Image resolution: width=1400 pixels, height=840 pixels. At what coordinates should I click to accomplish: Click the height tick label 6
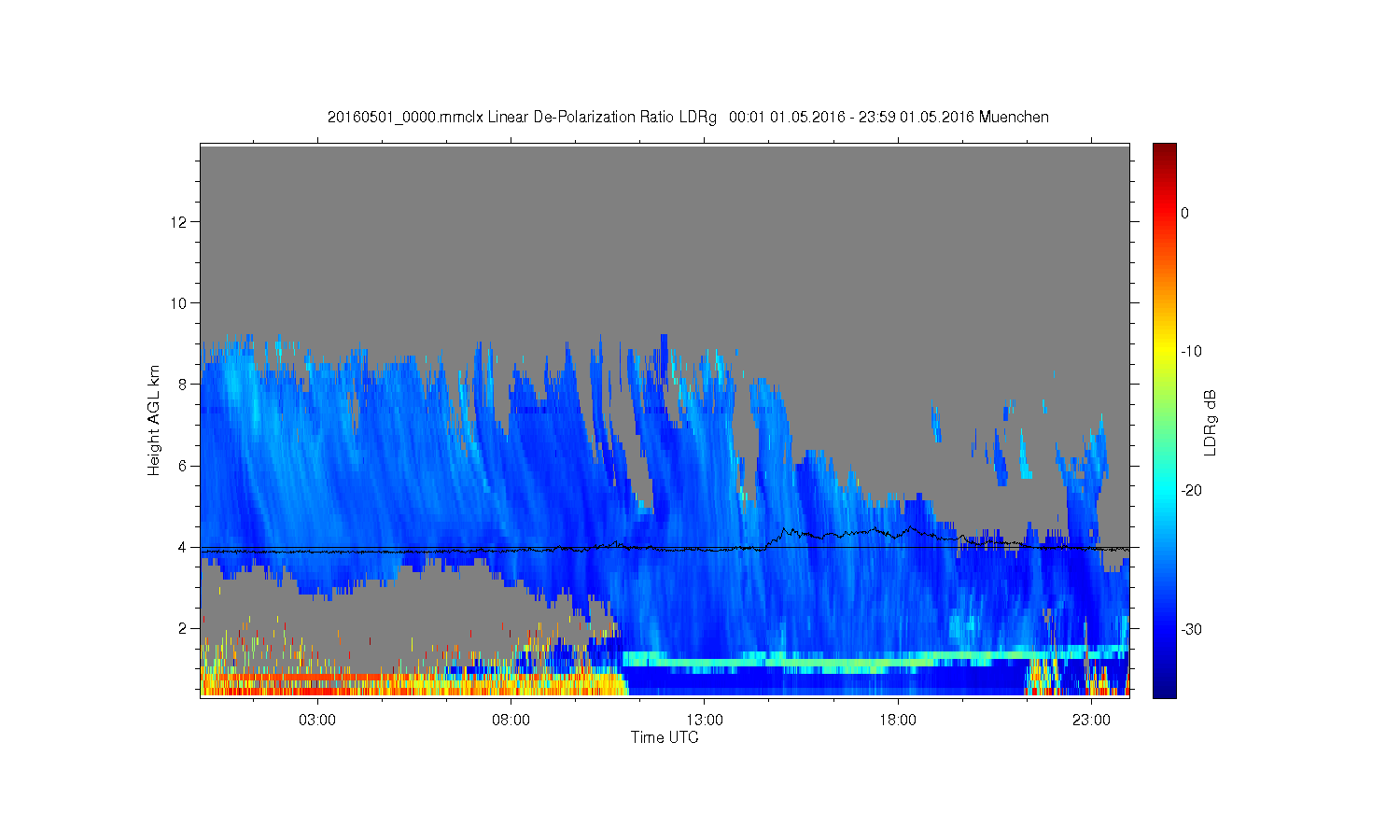184,466
